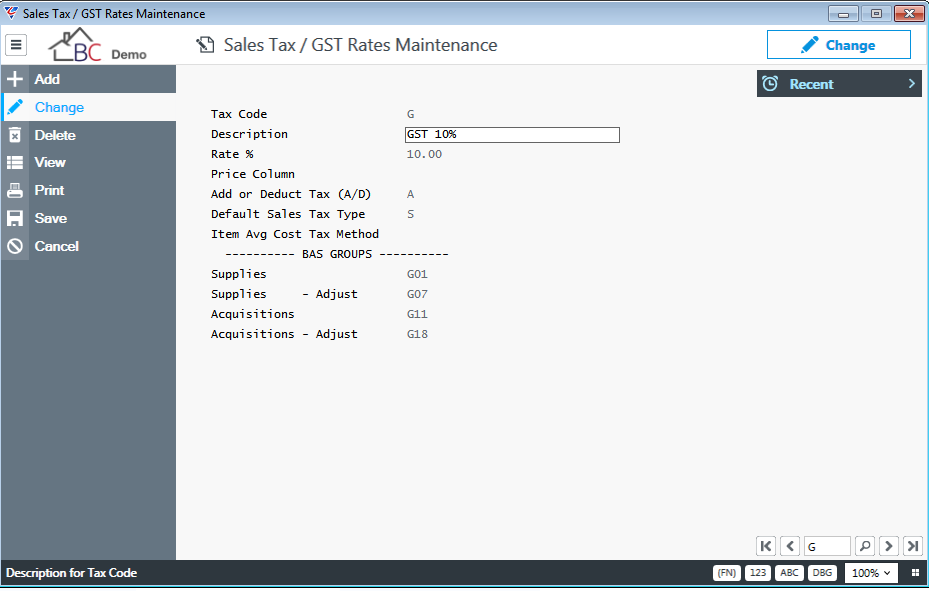Screen dimensions: 929x591
Task: Go to the last record
Action: click(x=913, y=546)
